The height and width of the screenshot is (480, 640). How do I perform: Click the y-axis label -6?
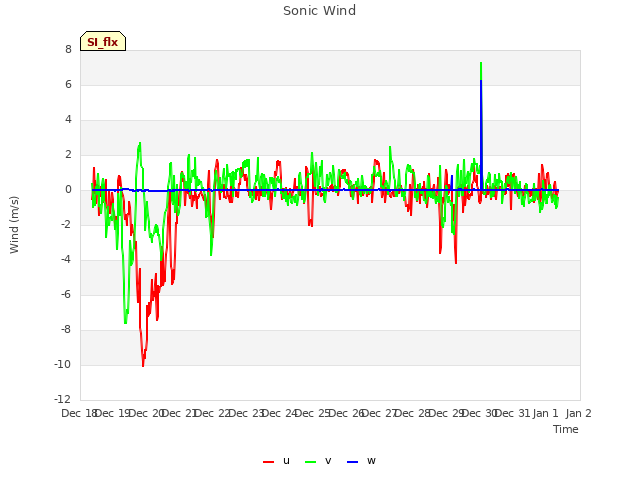65,294
